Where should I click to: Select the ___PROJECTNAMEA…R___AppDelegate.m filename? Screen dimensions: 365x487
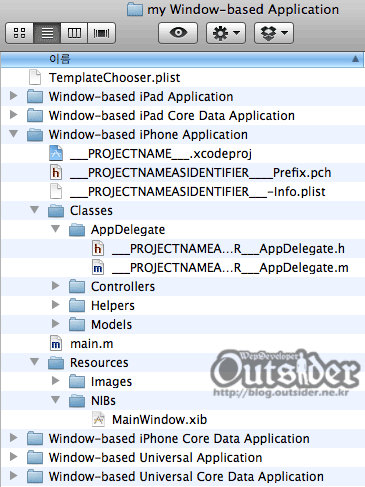pos(230,268)
